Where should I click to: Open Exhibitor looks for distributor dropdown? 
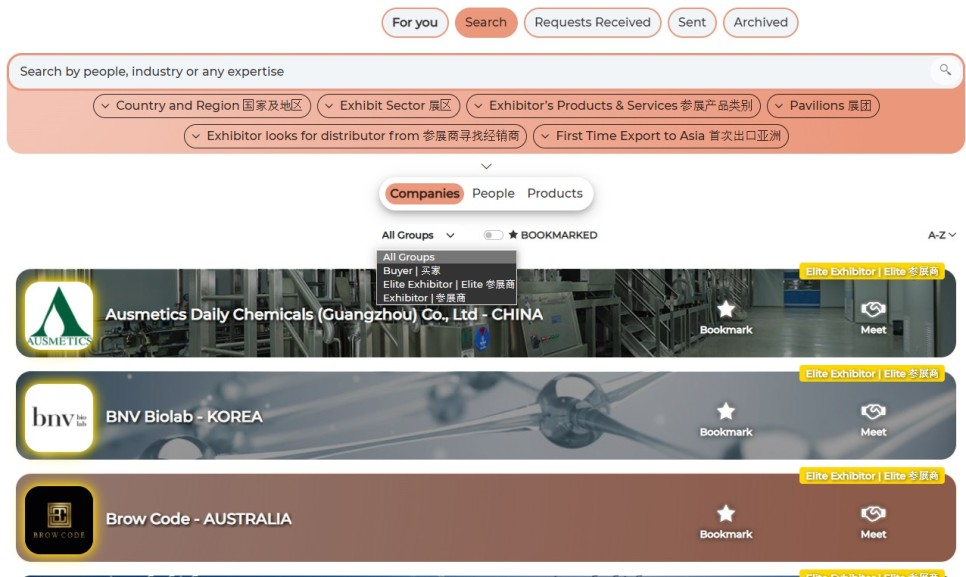point(355,135)
